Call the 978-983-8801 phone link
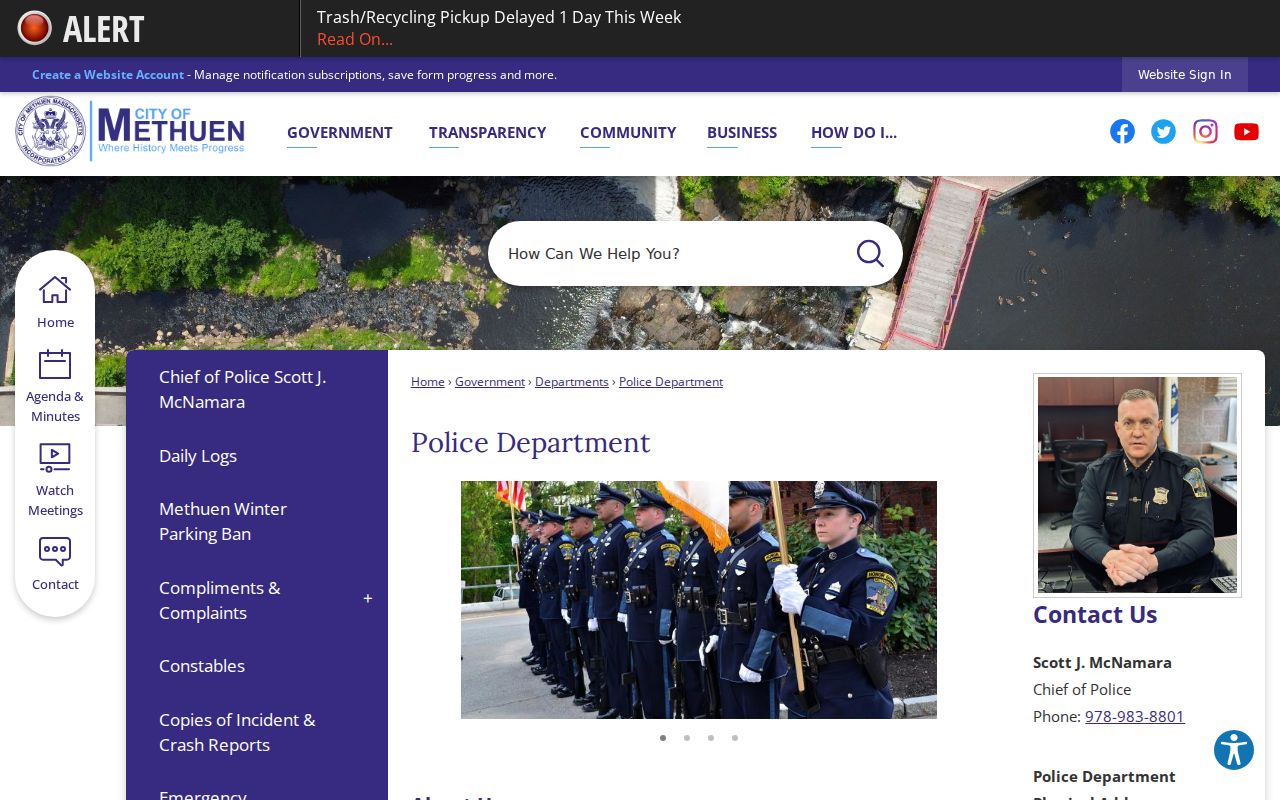The width and height of the screenshot is (1280, 800). coord(1135,716)
